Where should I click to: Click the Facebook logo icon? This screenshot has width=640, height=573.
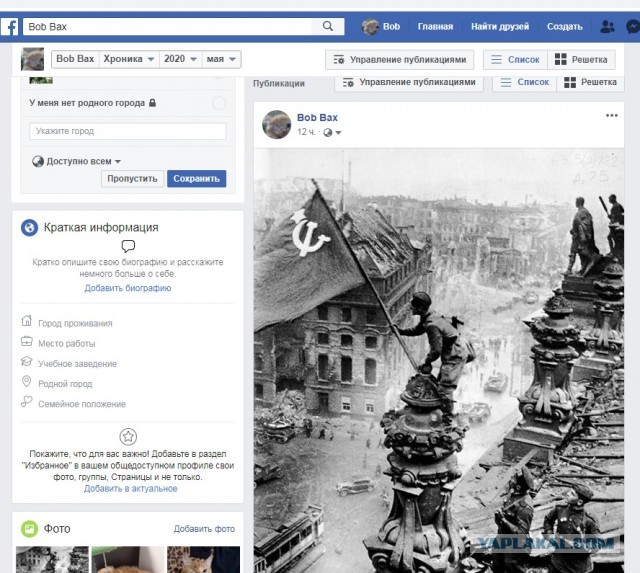point(9,27)
